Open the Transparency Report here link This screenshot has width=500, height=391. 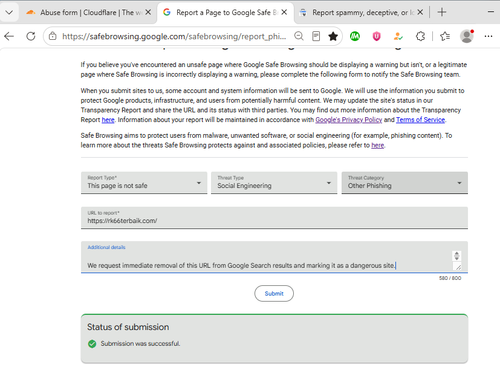click(108, 120)
